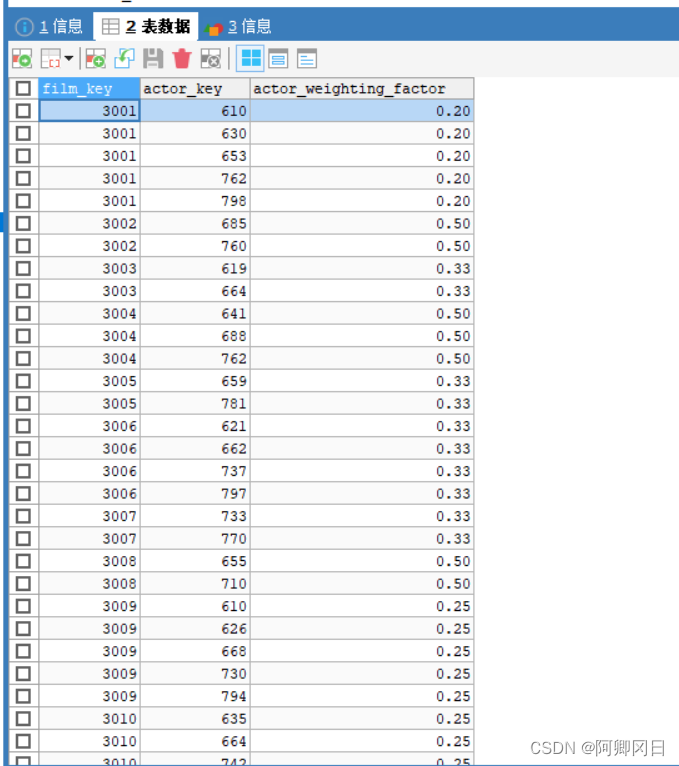The width and height of the screenshot is (679, 766).
Task: Click the cancel changes icon
Action: tap(210, 59)
